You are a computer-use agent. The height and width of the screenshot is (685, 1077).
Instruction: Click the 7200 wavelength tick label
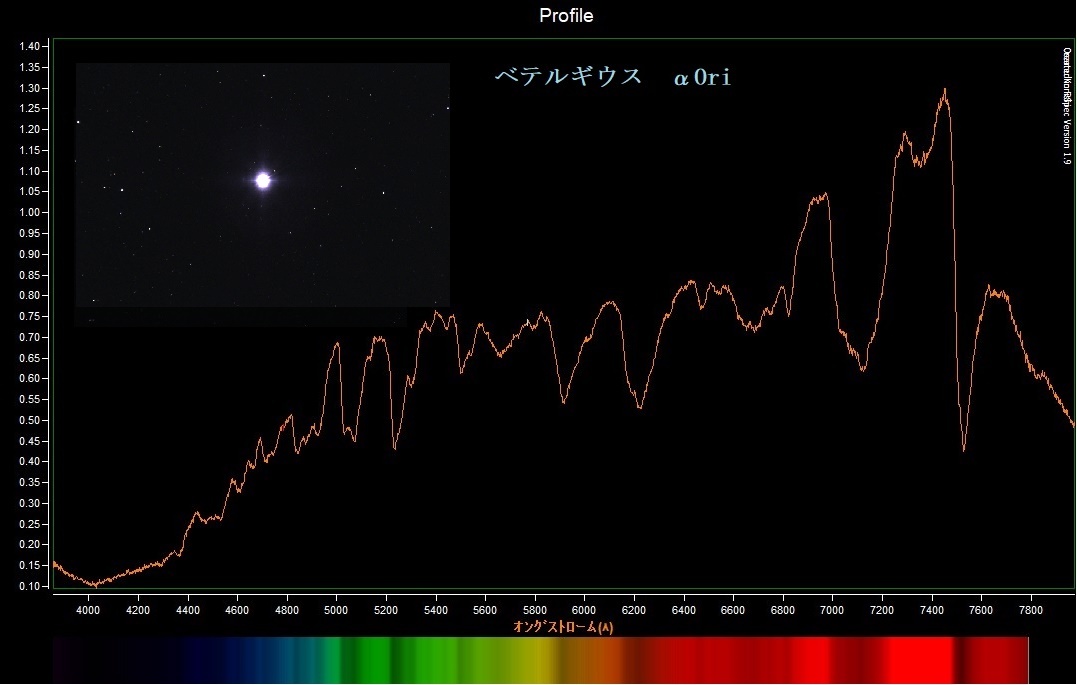point(882,610)
